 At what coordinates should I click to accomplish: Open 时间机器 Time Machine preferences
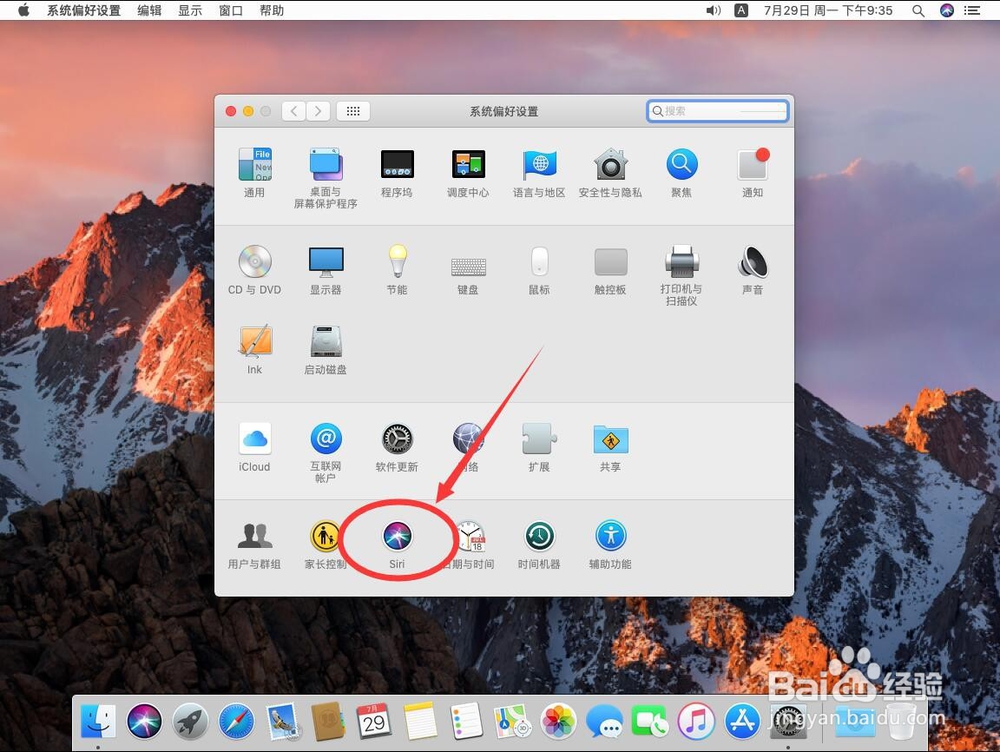(539, 545)
